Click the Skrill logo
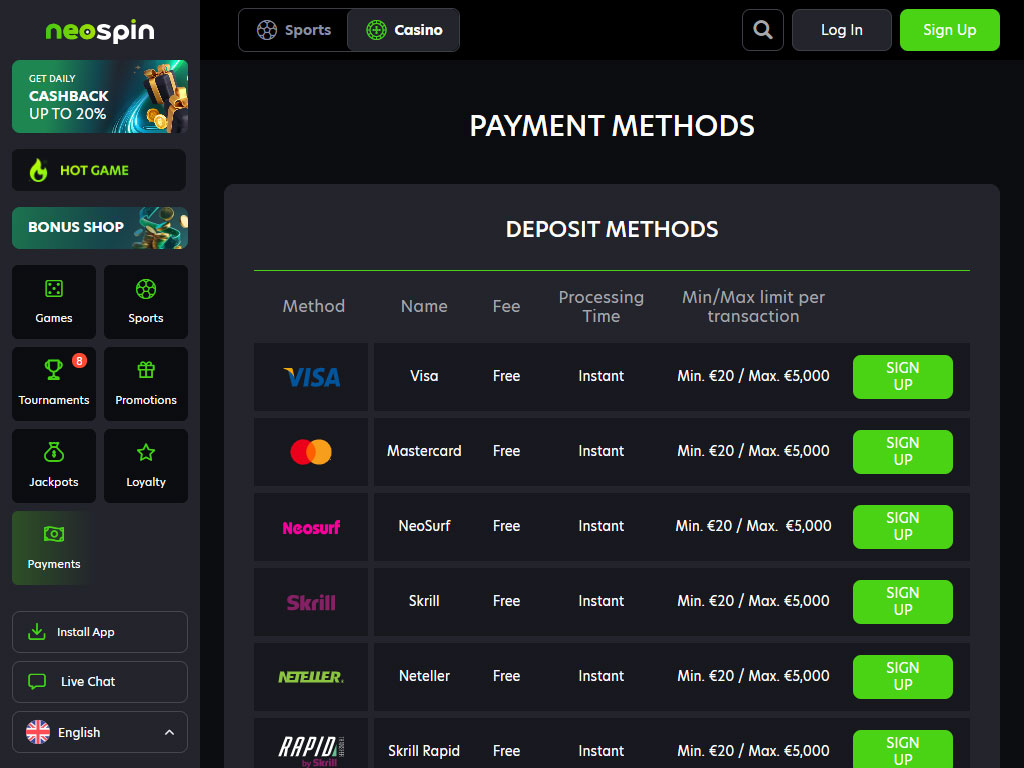 311,602
